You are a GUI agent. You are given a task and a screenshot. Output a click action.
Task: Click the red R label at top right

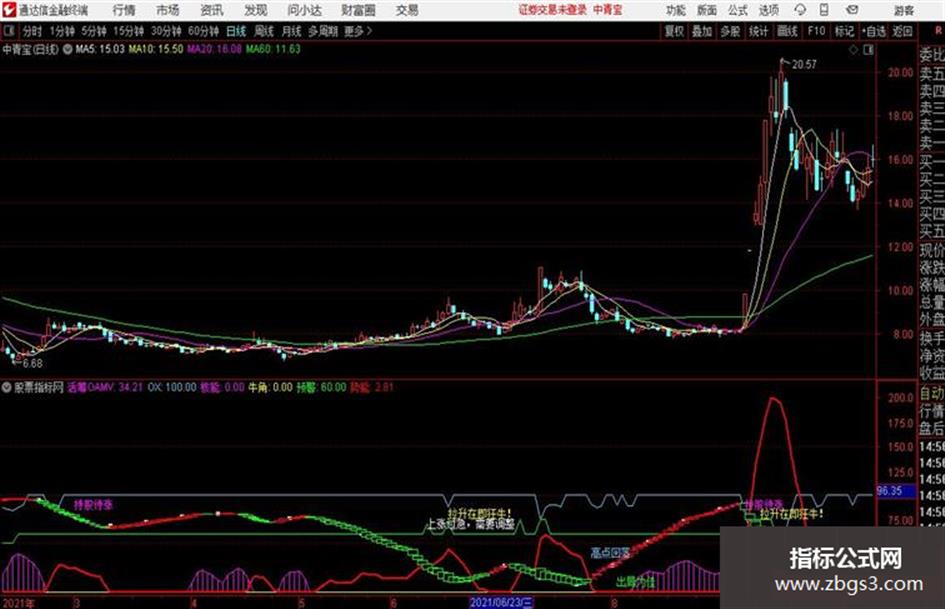tap(938, 31)
